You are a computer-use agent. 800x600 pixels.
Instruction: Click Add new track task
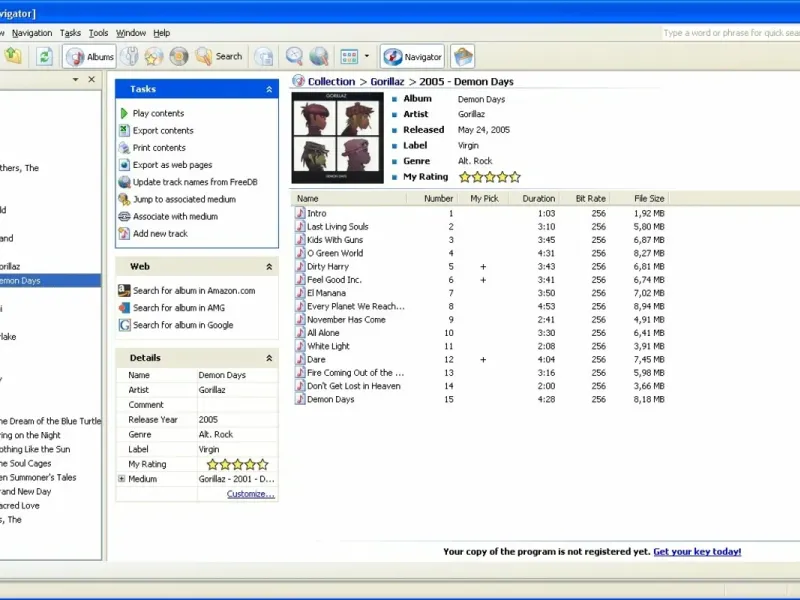(154, 234)
